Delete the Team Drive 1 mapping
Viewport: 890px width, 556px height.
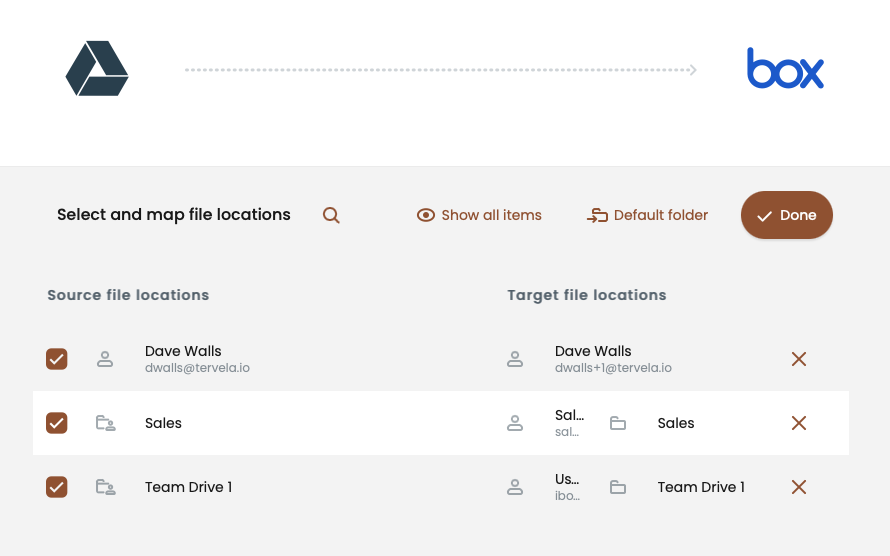798,487
